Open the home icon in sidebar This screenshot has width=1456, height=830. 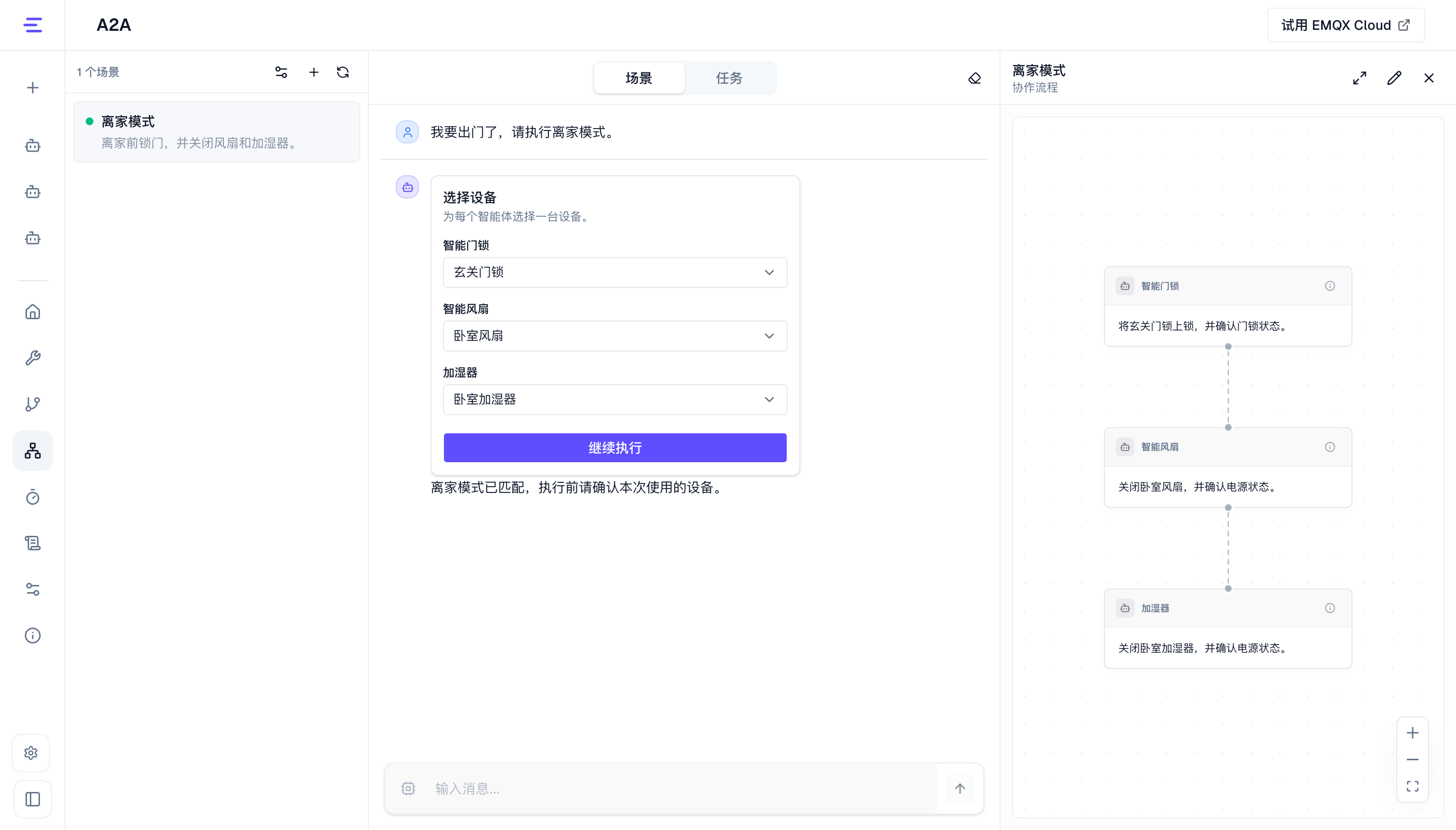click(x=32, y=312)
